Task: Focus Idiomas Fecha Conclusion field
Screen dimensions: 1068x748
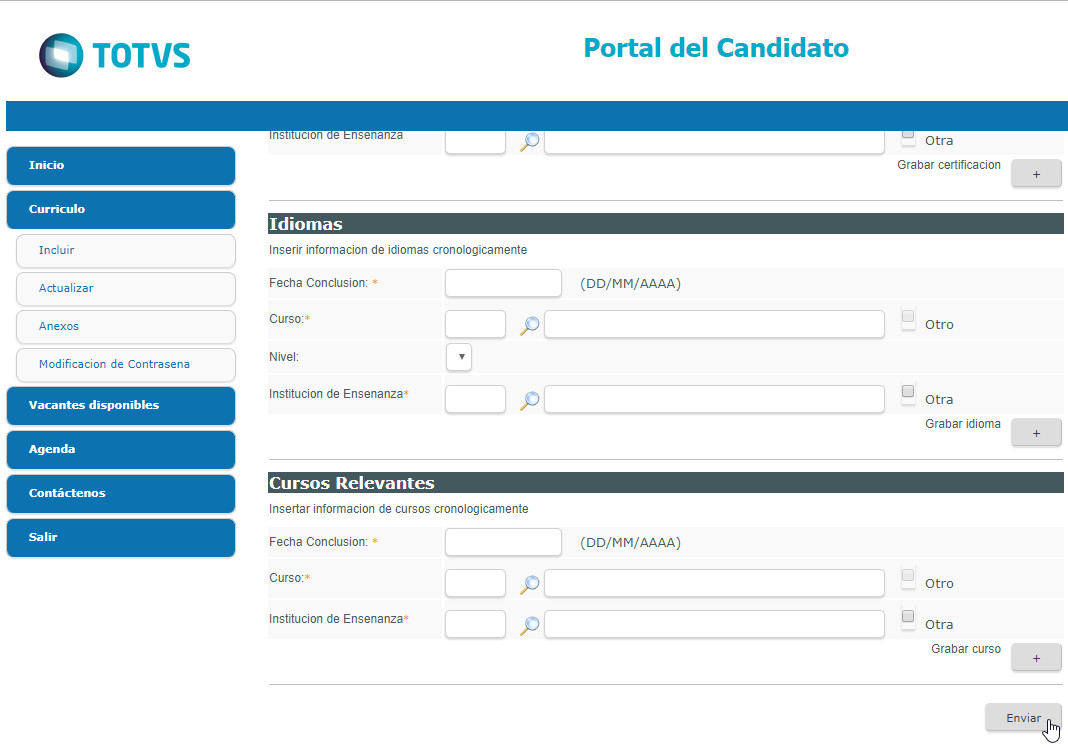Action: coord(503,283)
